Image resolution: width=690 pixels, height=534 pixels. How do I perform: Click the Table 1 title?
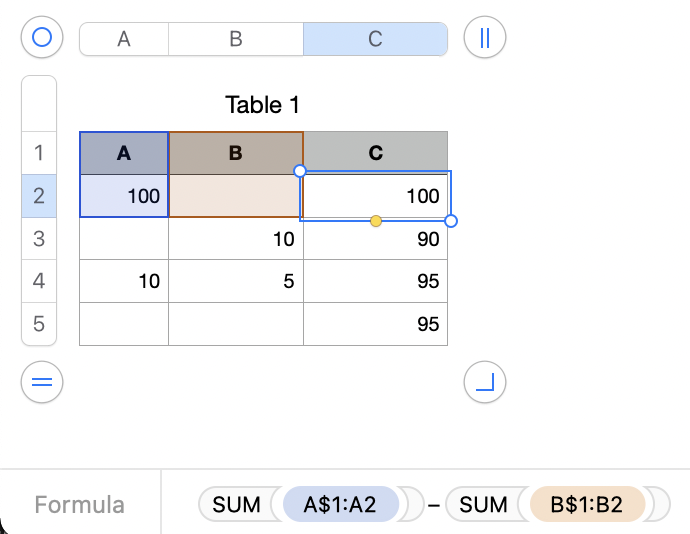[x=263, y=105]
